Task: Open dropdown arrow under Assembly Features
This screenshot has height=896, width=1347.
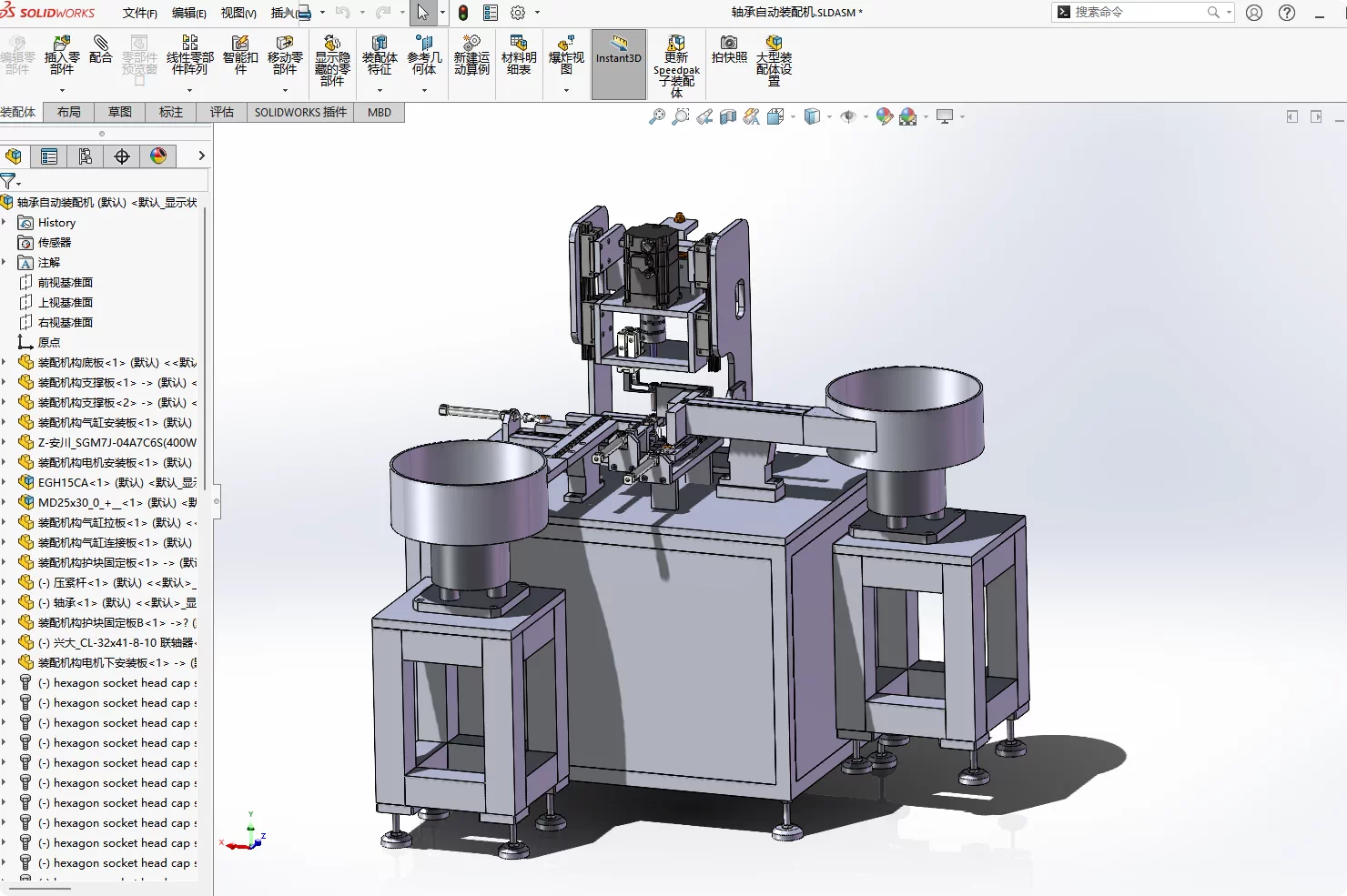Action: point(380,90)
